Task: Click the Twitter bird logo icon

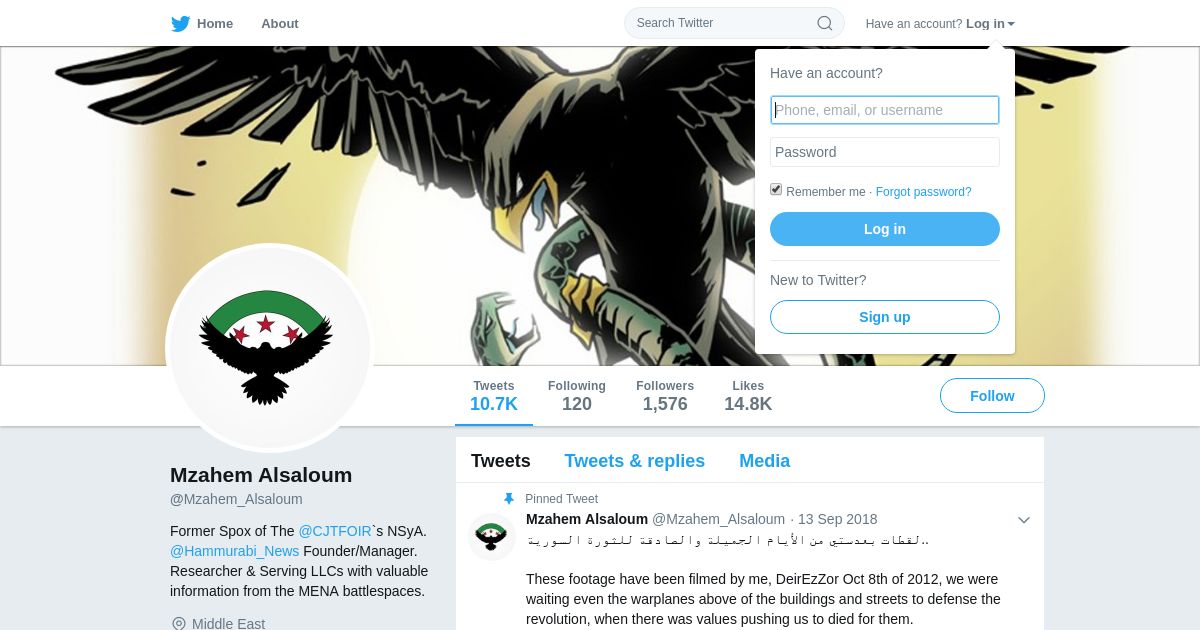Action: pyautogui.click(x=180, y=23)
